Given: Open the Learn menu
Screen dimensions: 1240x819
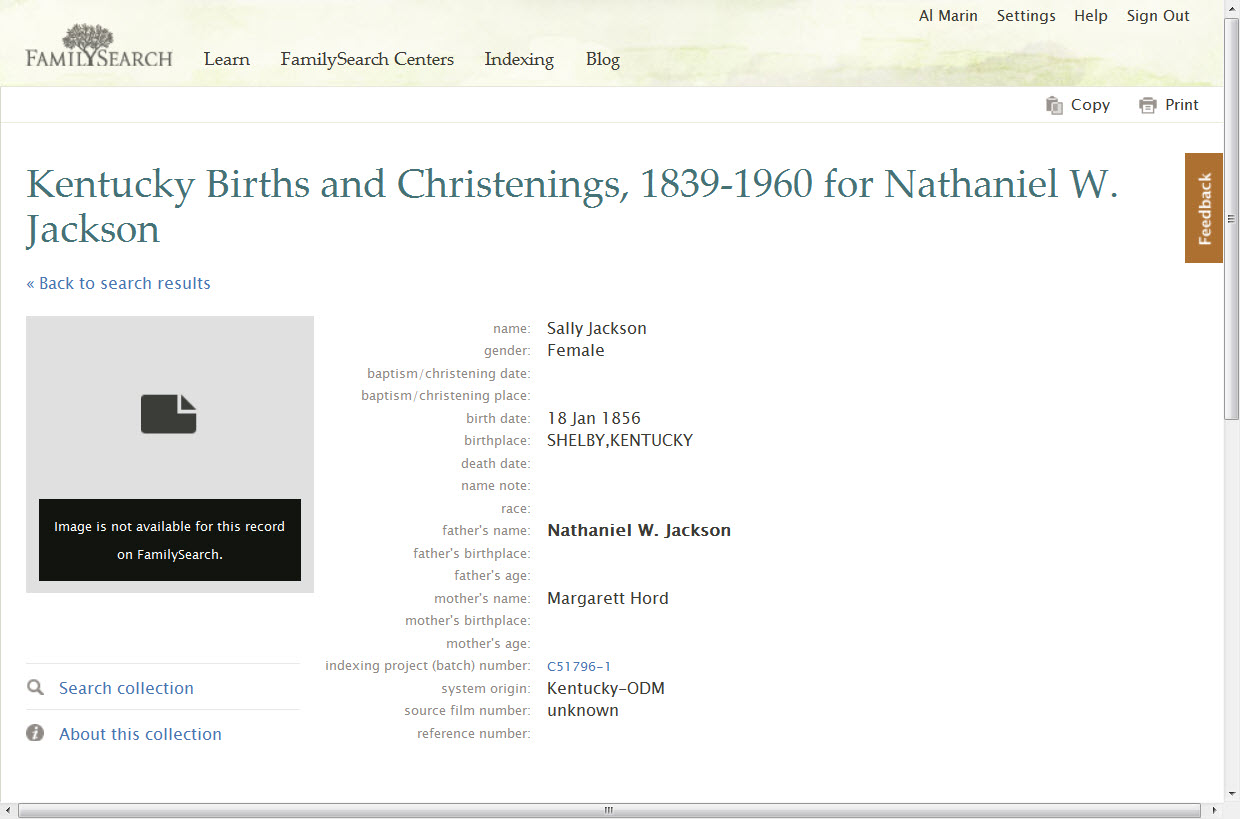Looking at the screenshot, I should point(227,59).
